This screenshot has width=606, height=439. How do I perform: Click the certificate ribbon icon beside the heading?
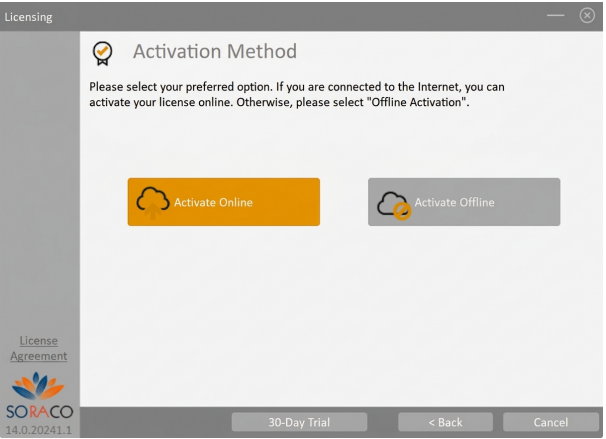click(102, 52)
